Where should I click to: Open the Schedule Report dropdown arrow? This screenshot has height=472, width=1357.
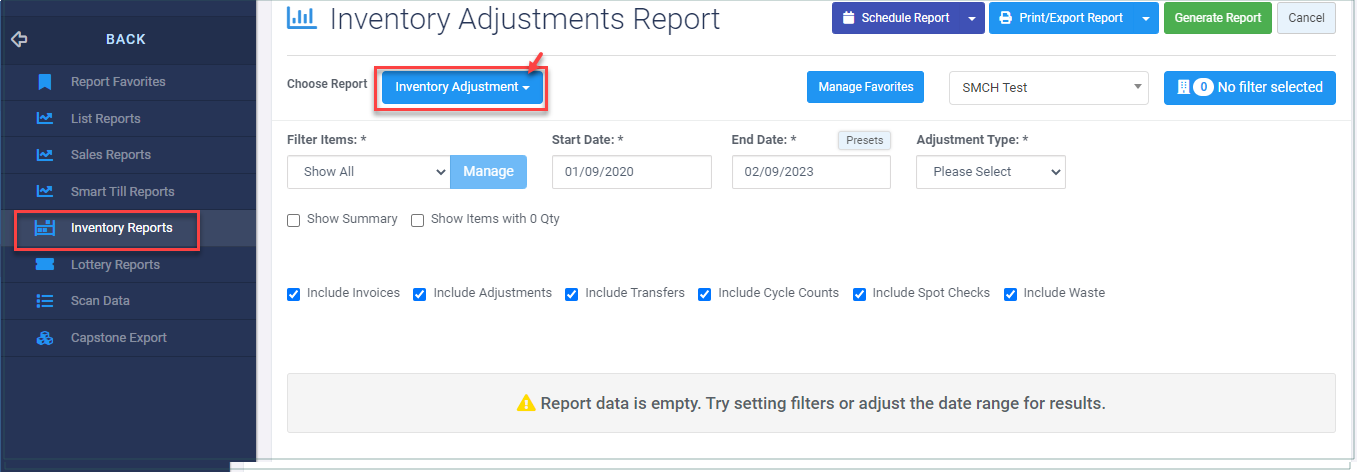click(972, 18)
